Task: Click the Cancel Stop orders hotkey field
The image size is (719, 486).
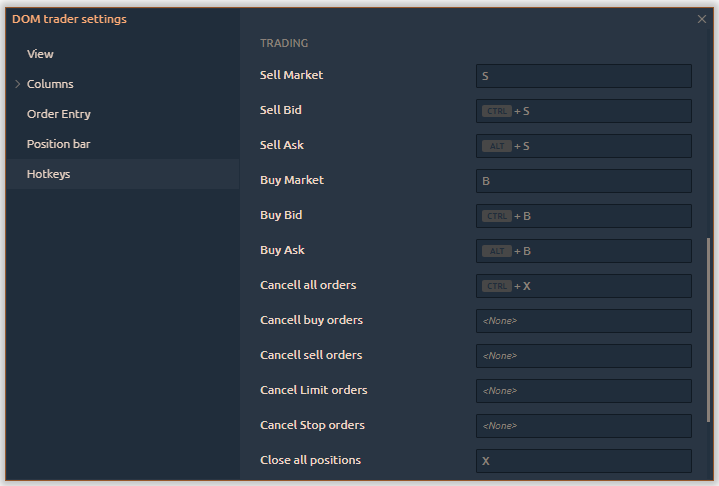Action: [583, 426]
